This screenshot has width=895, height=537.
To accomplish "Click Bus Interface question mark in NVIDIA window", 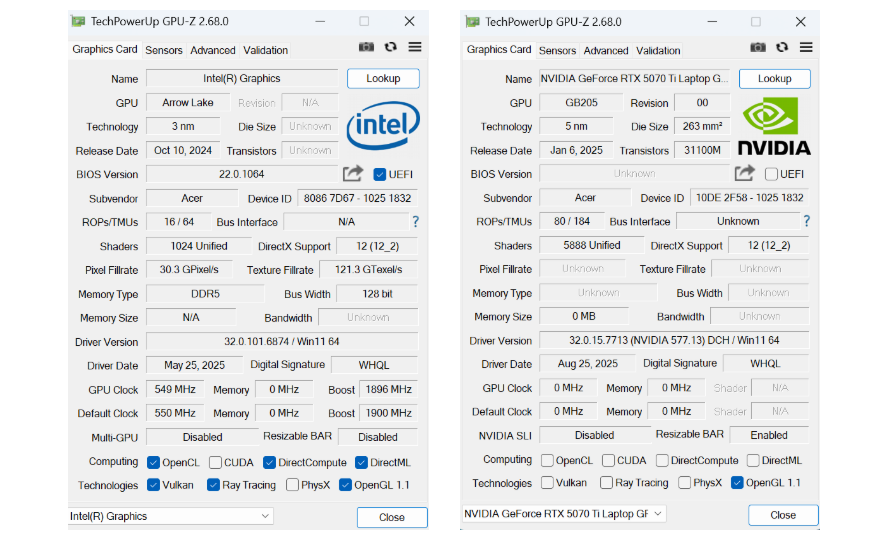I will pos(807,221).
